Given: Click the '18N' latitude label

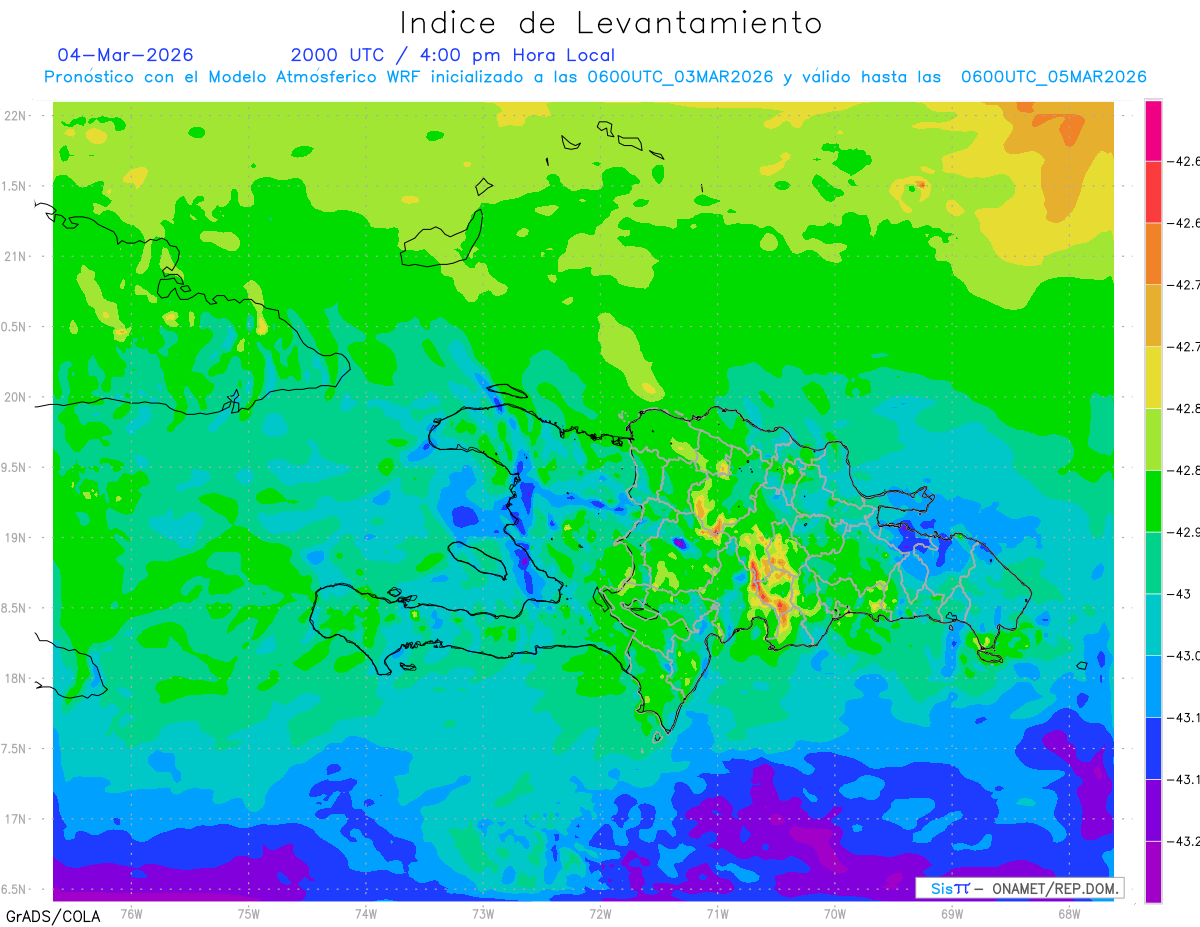Looking at the screenshot, I should [x=16, y=678].
